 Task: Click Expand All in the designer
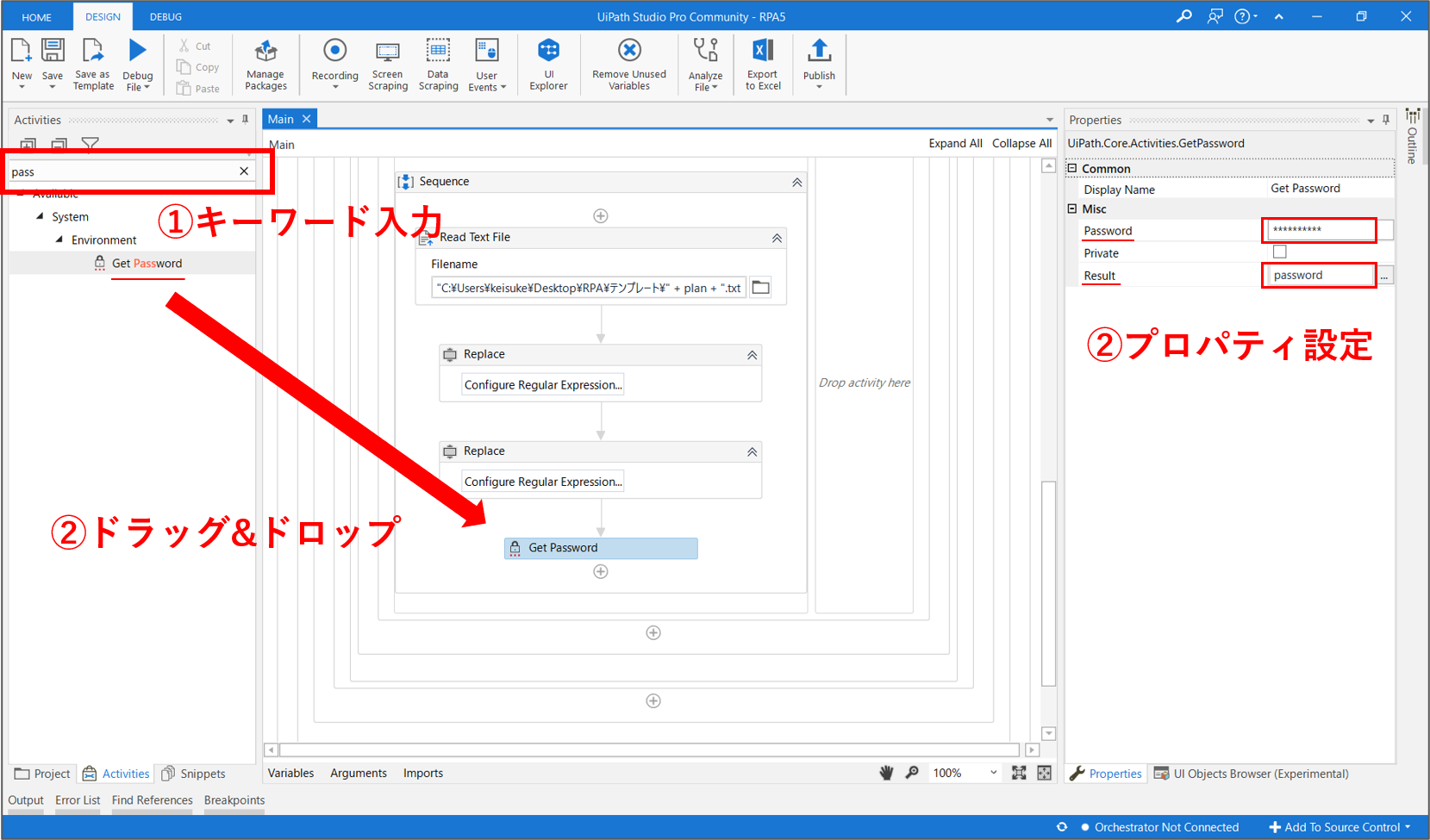(x=954, y=144)
